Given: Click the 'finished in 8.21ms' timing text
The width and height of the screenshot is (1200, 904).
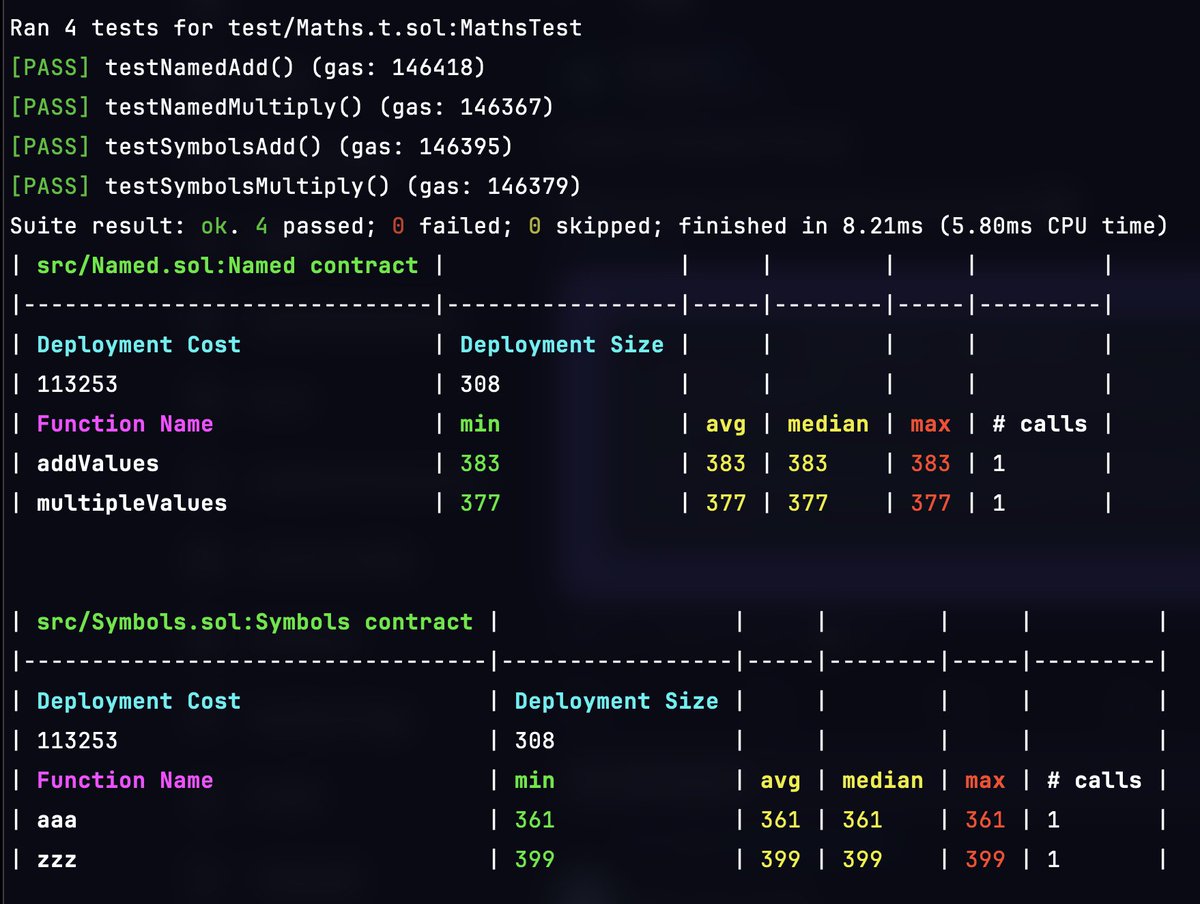Looking at the screenshot, I should 800,226.
